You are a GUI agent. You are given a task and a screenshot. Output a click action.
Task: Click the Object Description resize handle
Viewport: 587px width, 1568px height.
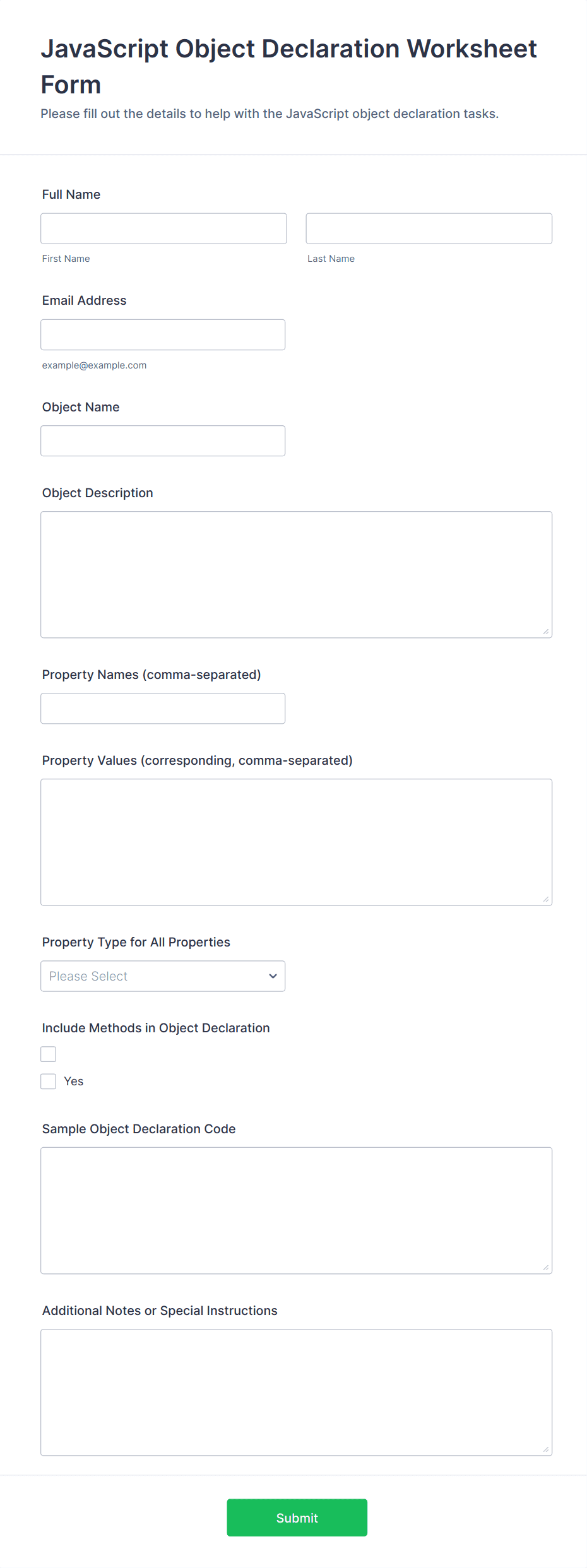[546, 632]
